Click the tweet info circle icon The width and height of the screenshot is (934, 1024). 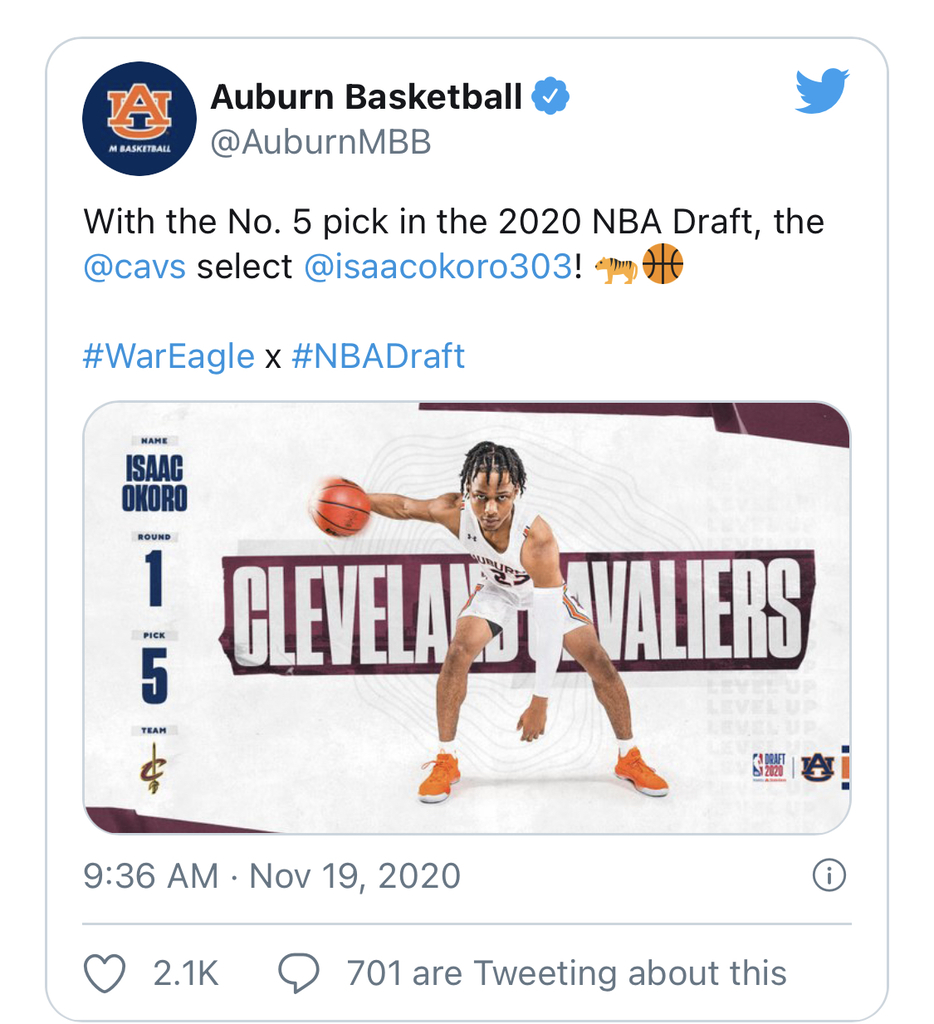[829, 875]
